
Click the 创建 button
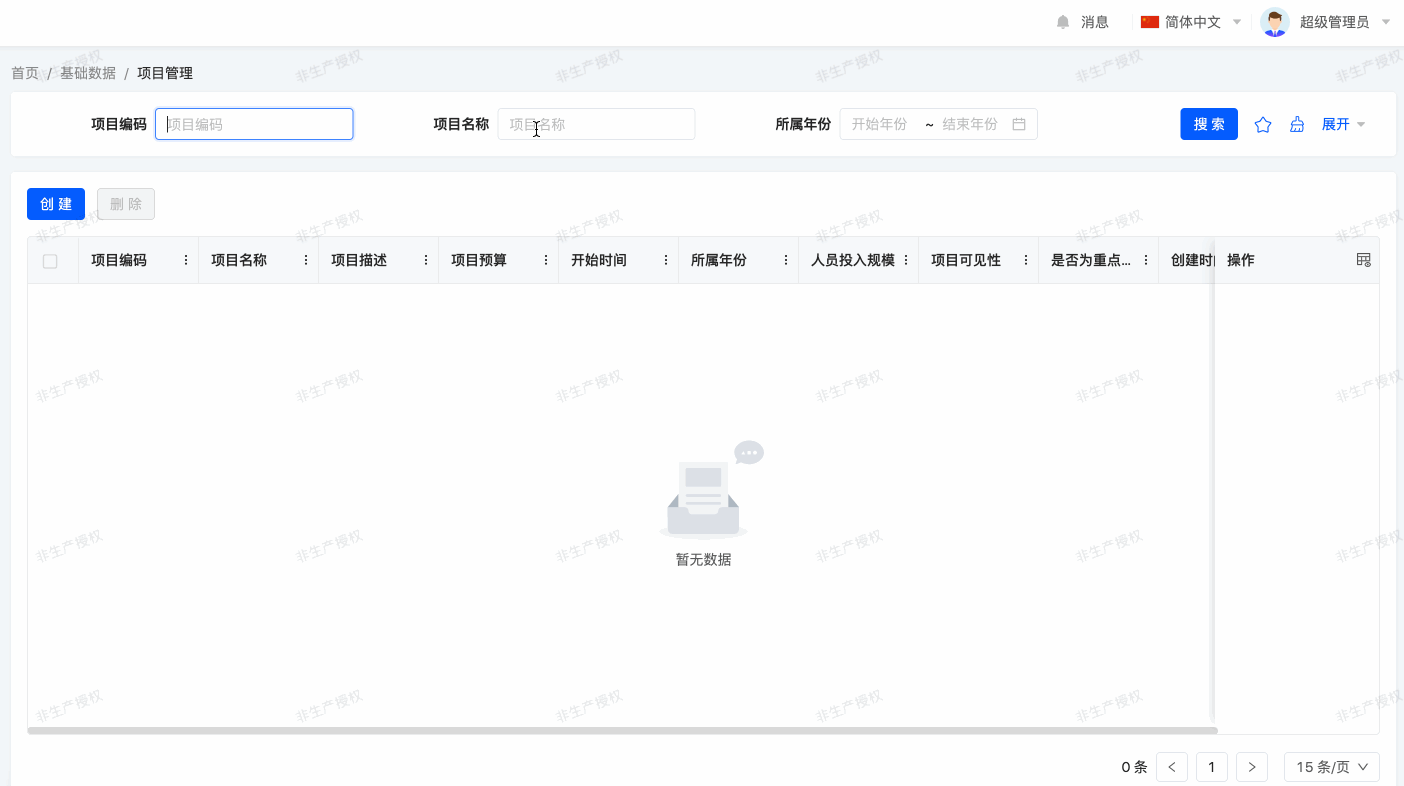click(x=56, y=204)
